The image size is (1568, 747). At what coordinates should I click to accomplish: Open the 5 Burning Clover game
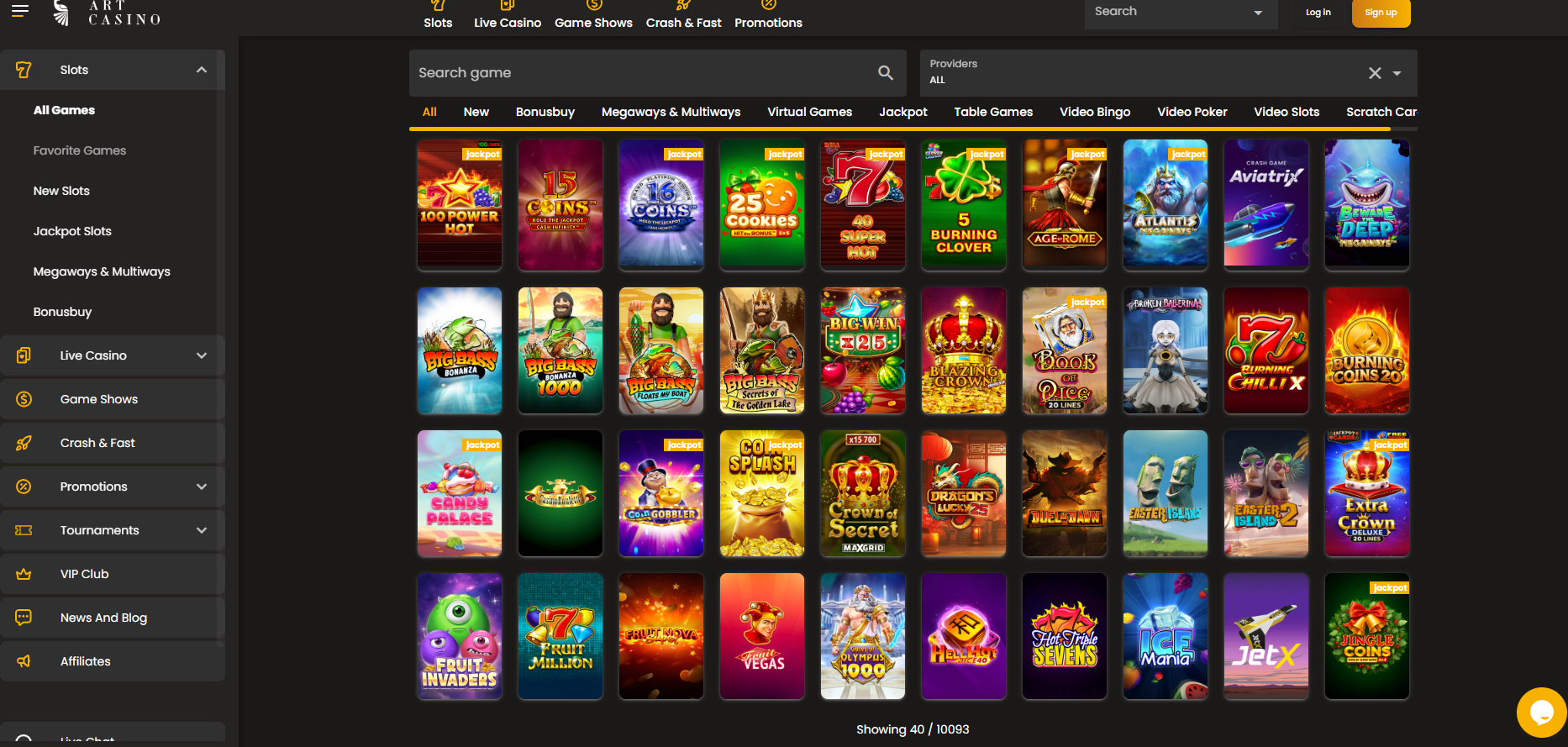coord(964,205)
